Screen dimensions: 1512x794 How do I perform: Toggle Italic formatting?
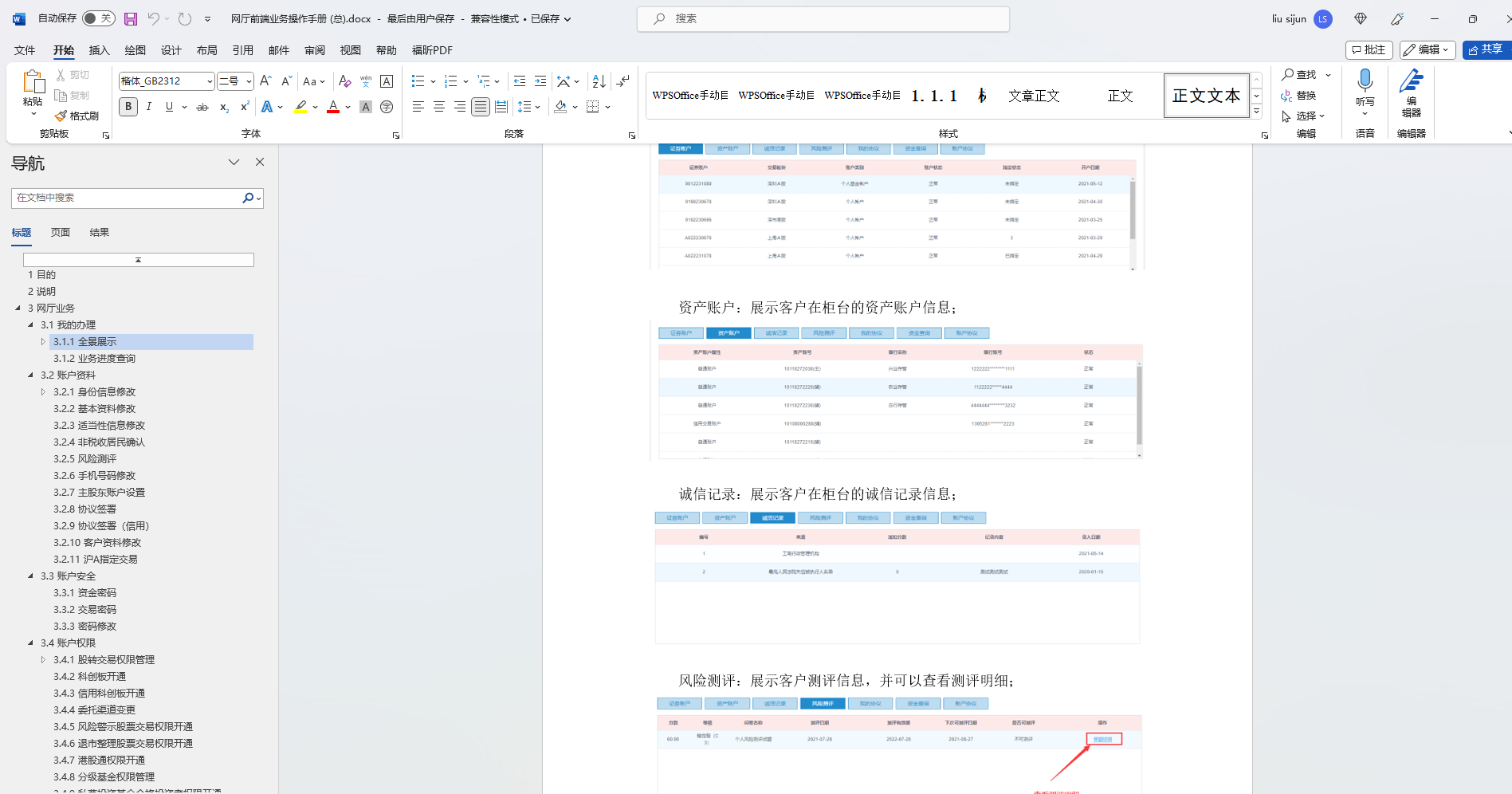click(x=148, y=107)
